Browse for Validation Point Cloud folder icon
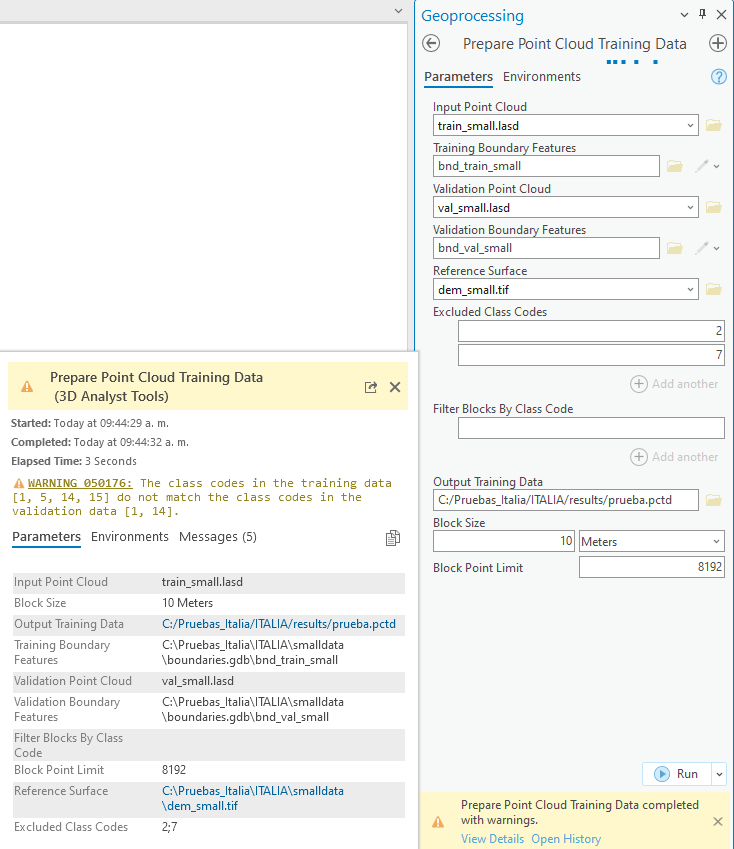The width and height of the screenshot is (734, 849). coord(713,207)
